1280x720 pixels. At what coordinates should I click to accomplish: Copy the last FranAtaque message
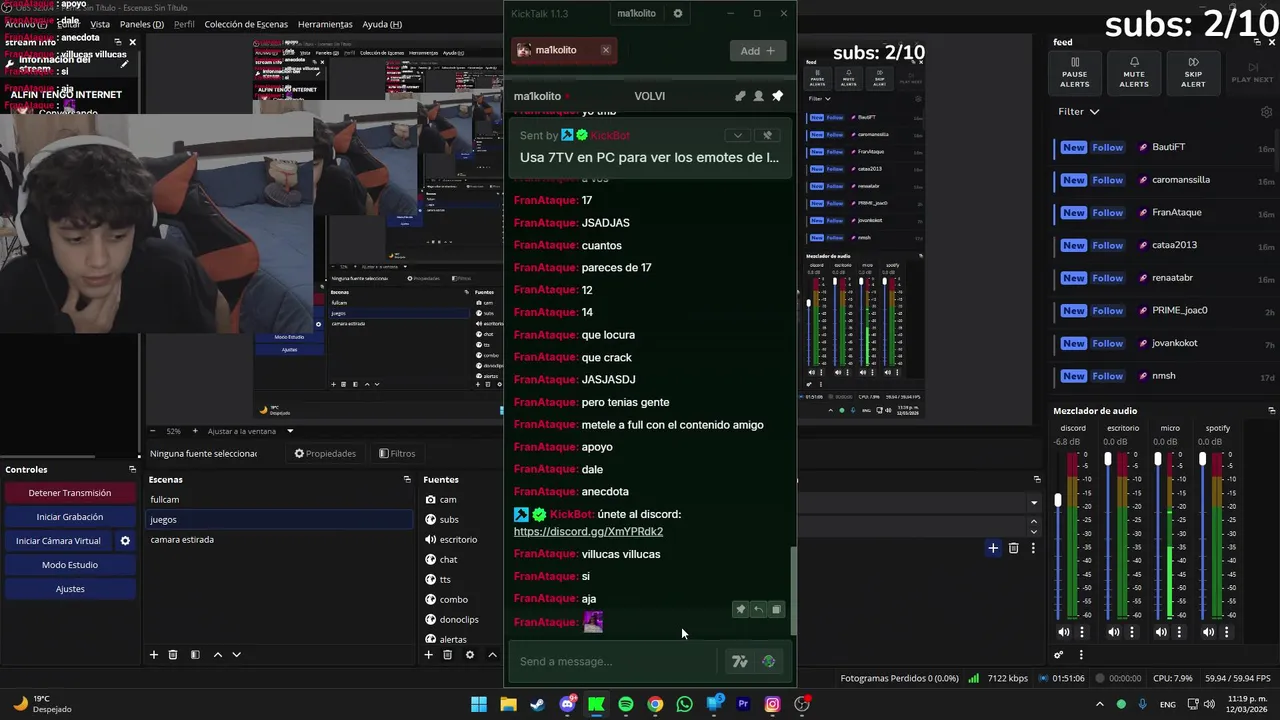point(776,609)
